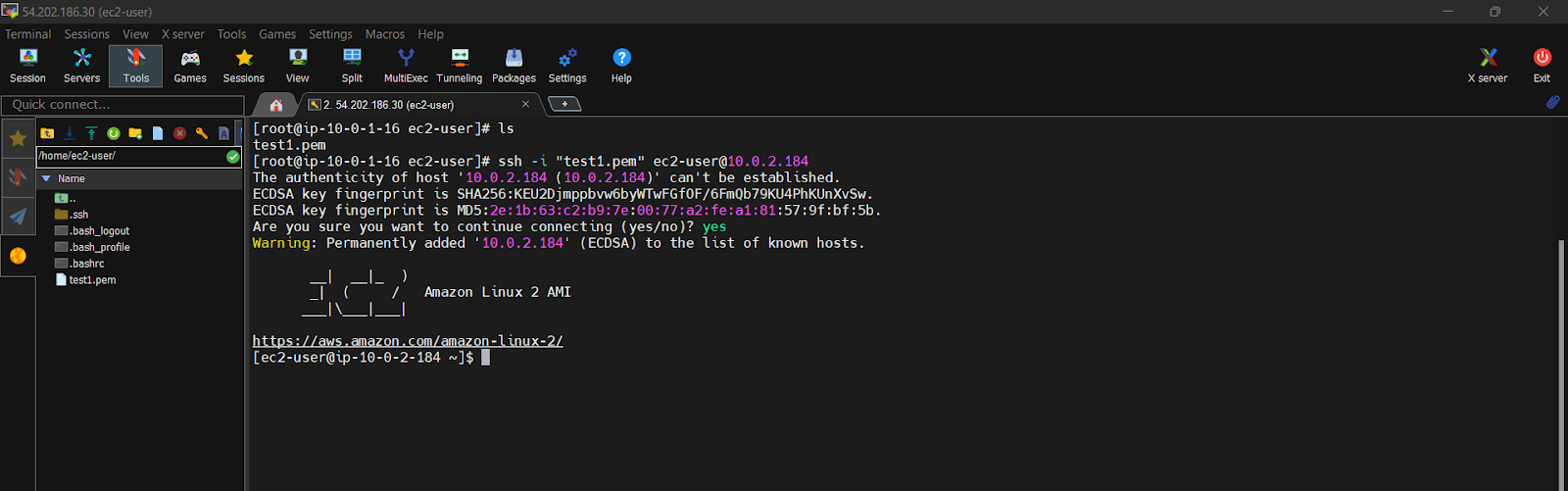Click the paperclip attach icon
This screenshot has height=491, width=1568.
click(1553, 102)
